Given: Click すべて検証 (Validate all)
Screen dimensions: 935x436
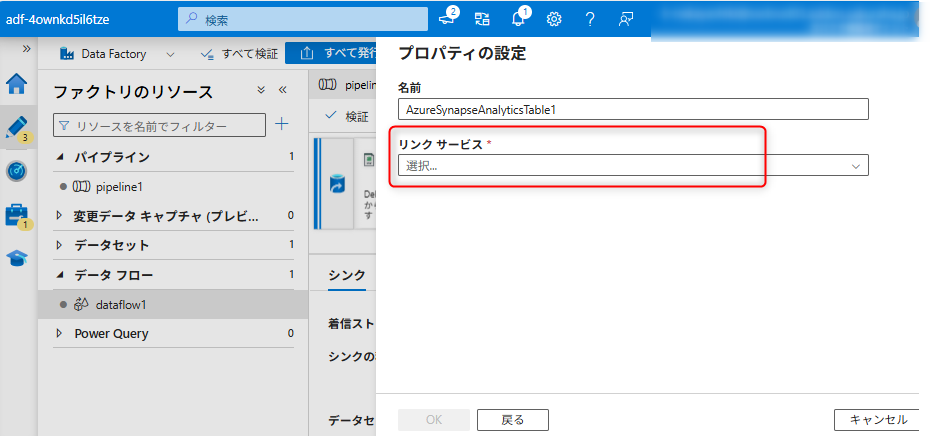Looking at the screenshot, I should tap(239, 54).
